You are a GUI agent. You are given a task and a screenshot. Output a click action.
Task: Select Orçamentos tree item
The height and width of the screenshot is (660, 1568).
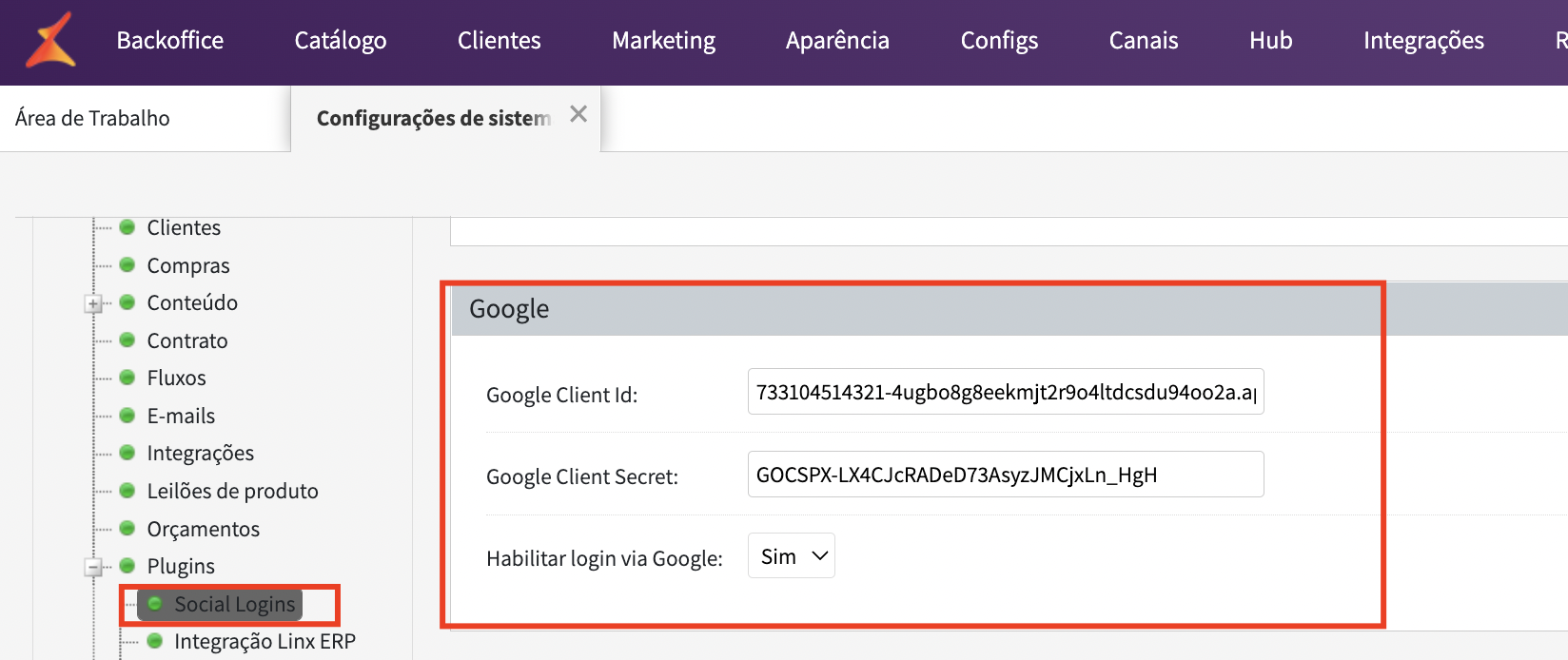click(204, 530)
